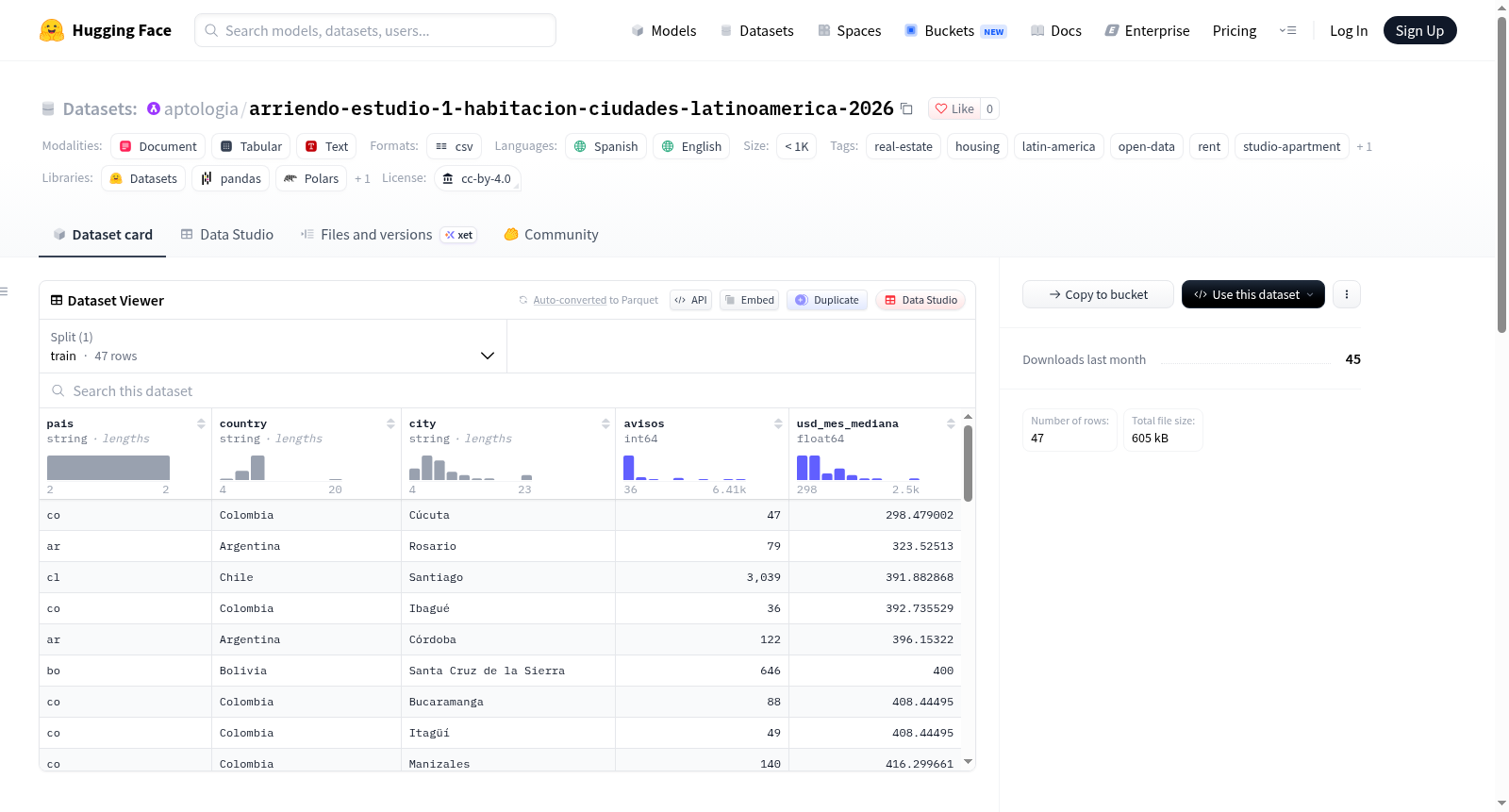Focus the Search this dataset field
The height and width of the screenshot is (812, 1509).
(x=507, y=390)
